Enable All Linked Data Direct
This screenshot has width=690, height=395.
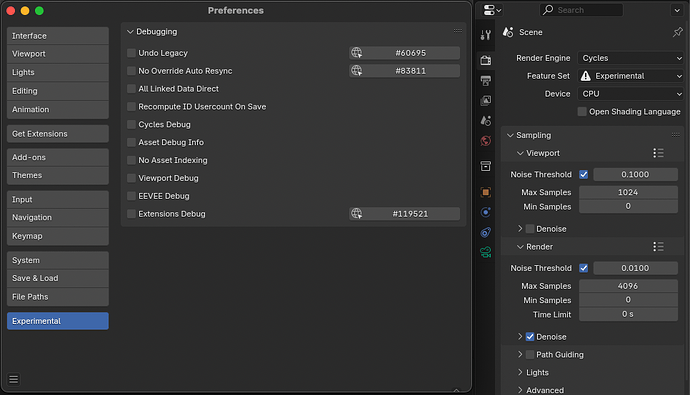point(131,89)
